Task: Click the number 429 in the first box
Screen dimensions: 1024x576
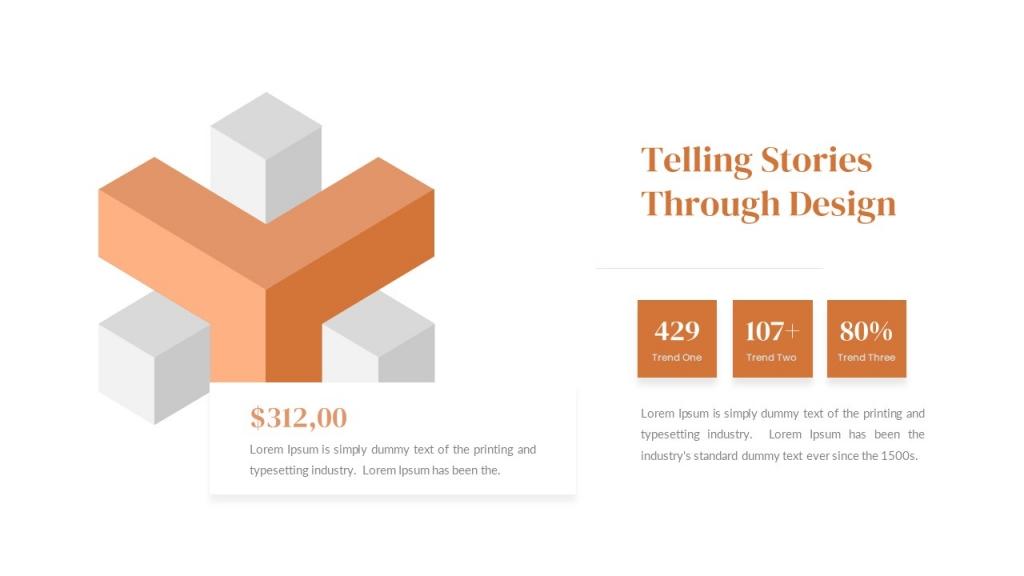Action: [677, 330]
